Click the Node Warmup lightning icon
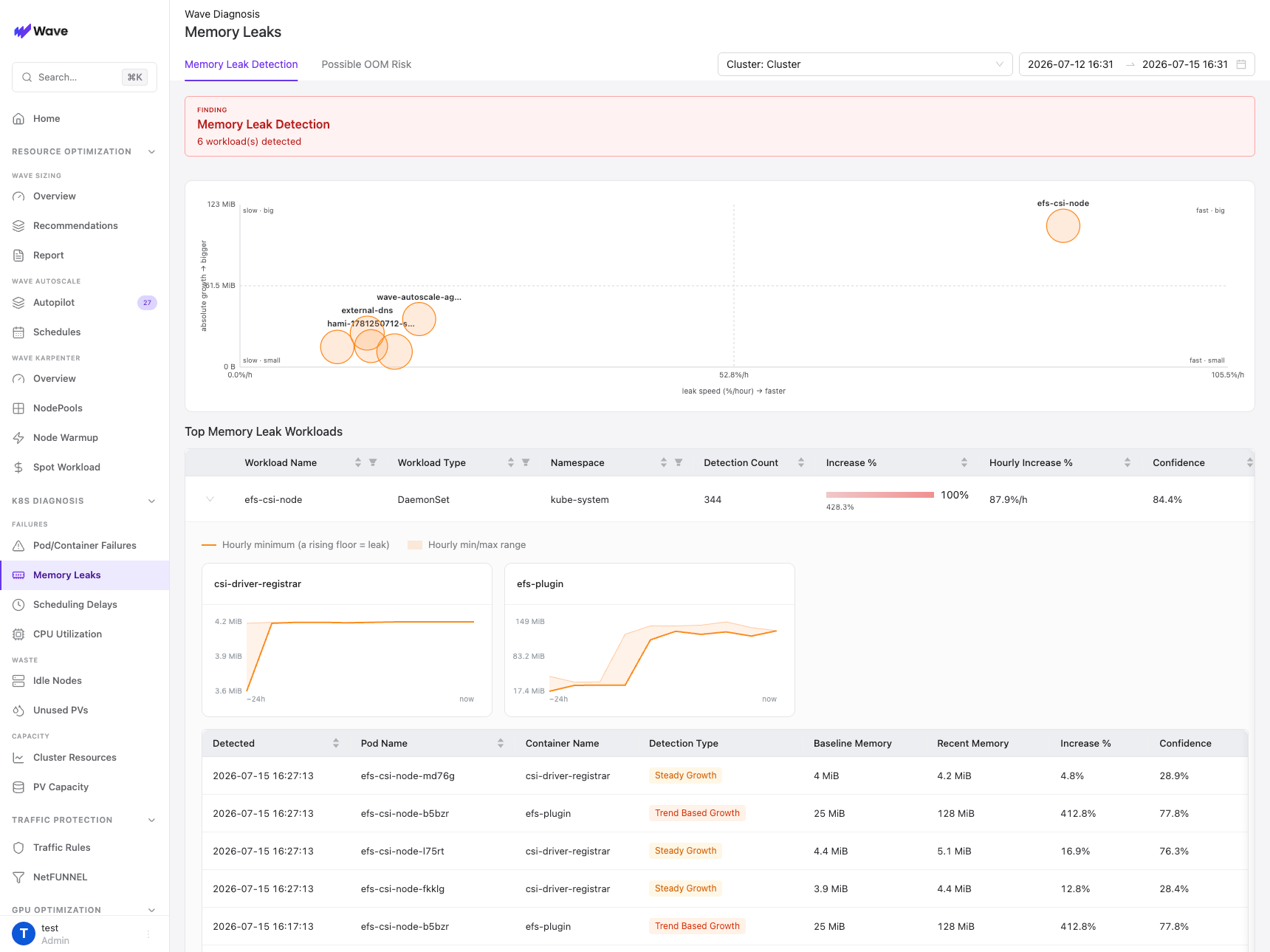Viewport: 1270px width, 952px height. 18,438
